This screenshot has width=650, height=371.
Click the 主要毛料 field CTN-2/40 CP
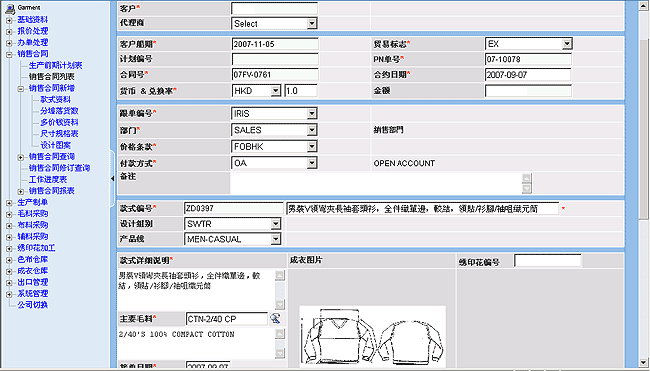pos(227,319)
